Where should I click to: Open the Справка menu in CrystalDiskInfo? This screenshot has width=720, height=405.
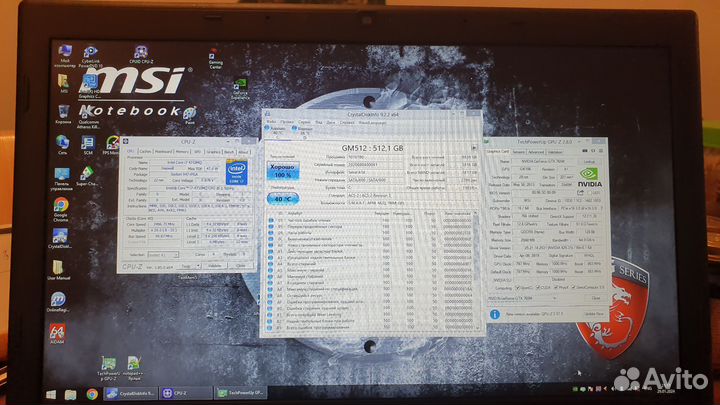347,123
